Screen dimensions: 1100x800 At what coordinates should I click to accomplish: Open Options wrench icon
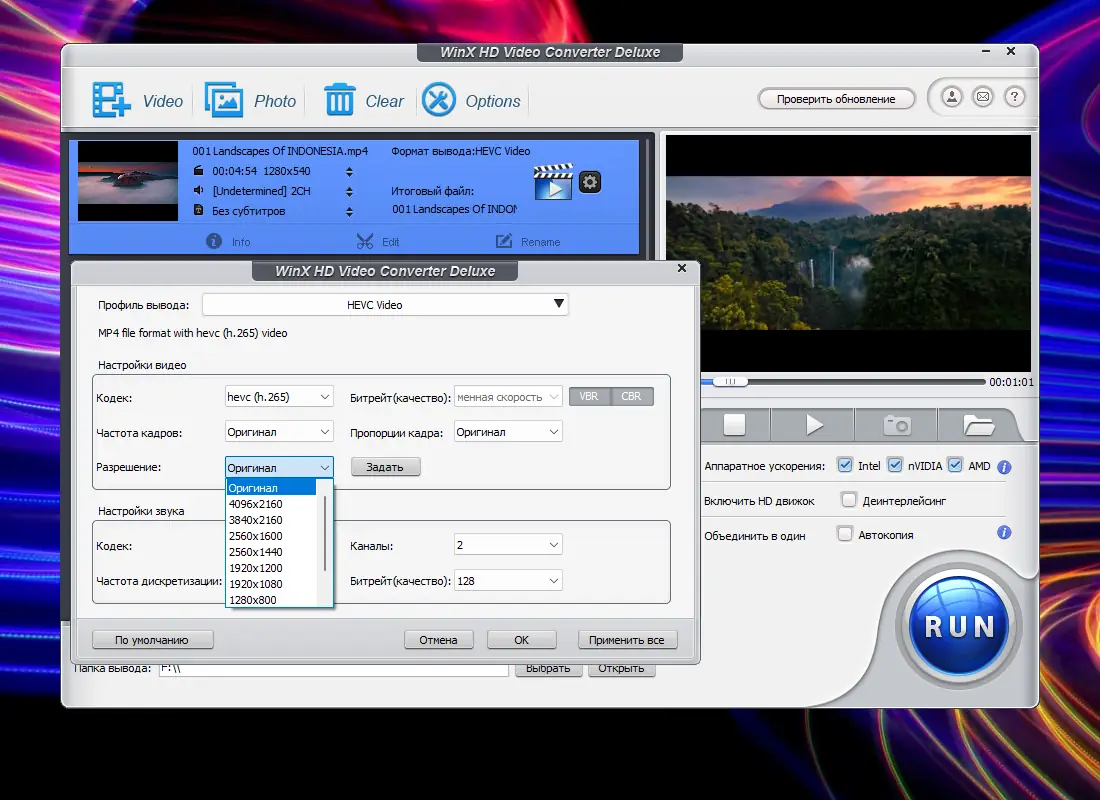coord(439,100)
